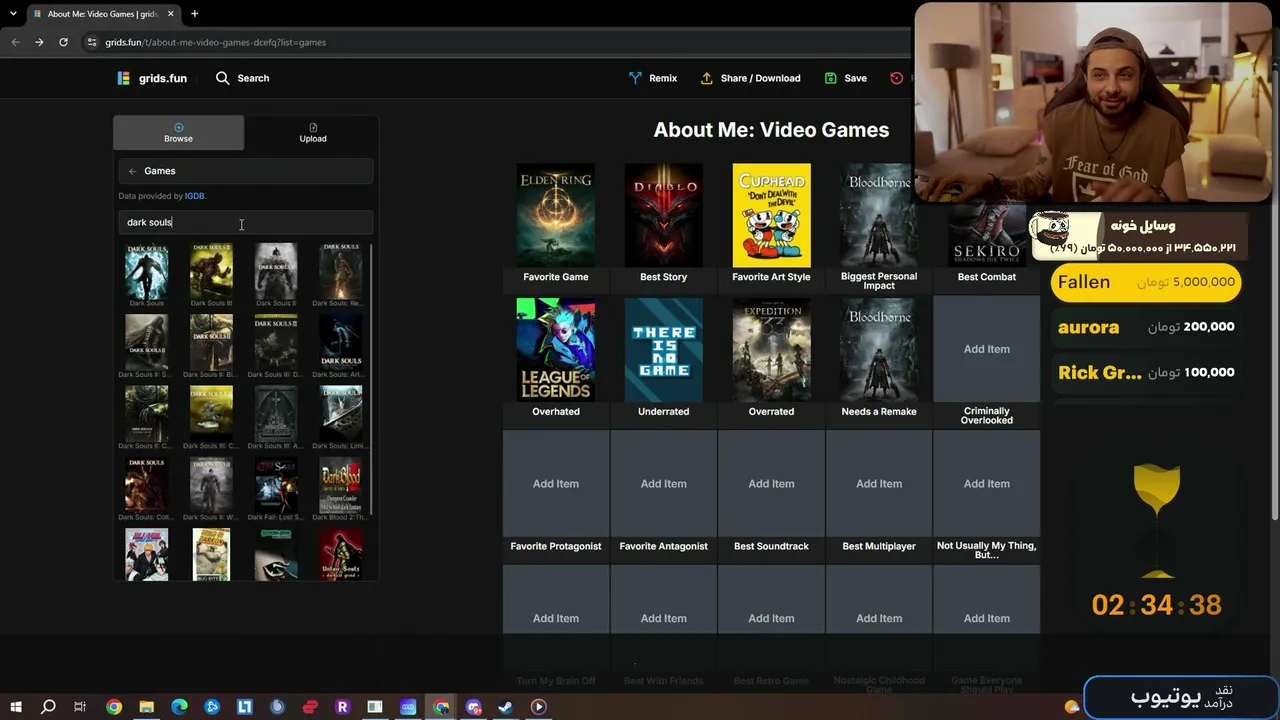Open Search in the grids.fun header
1280x720 pixels.
(242, 78)
